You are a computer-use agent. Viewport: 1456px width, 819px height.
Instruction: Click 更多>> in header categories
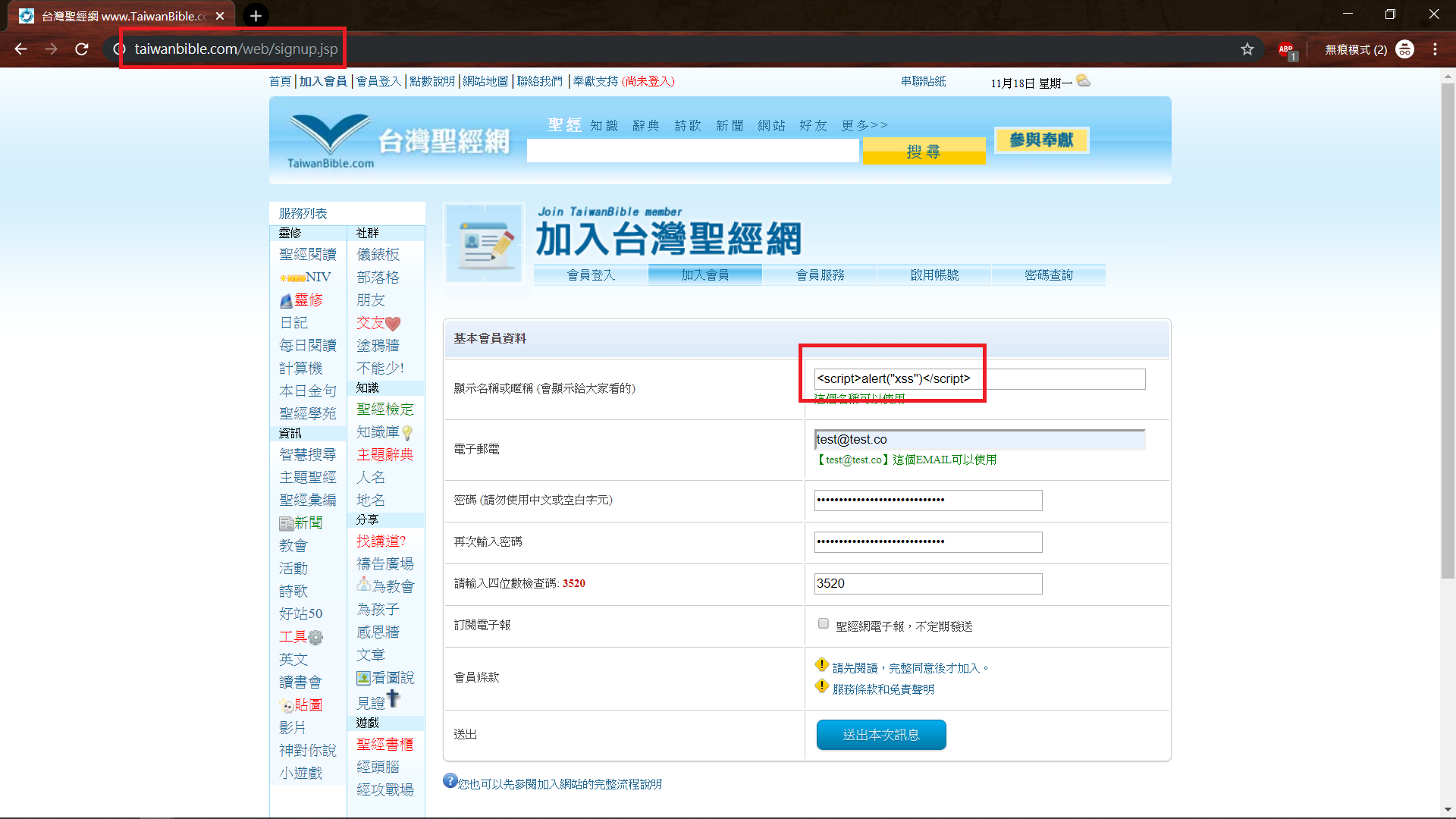tap(864, 125)
